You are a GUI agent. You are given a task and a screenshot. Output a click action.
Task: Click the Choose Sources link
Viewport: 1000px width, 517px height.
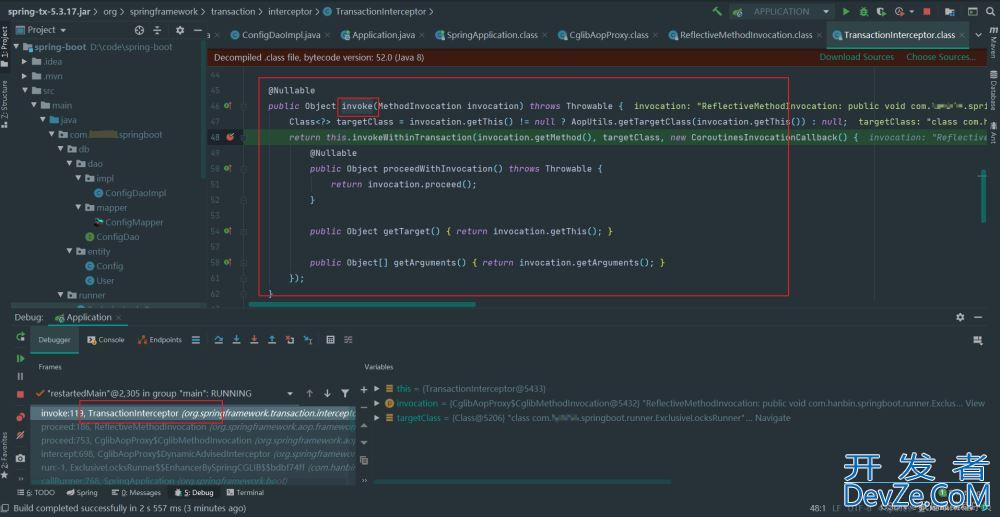click(x=941, y=57)
